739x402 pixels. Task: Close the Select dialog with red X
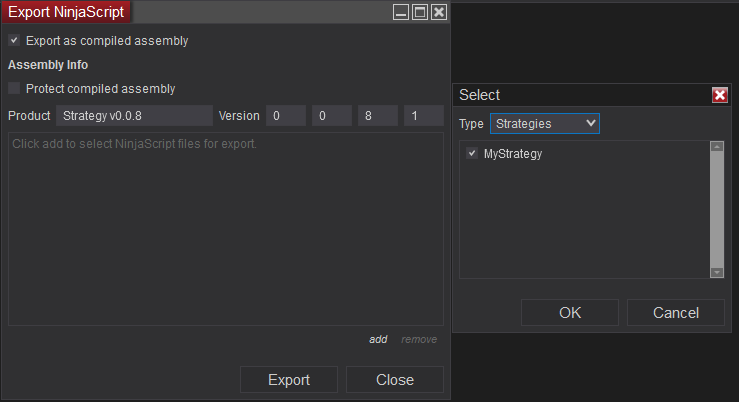[x=719, y=95]
